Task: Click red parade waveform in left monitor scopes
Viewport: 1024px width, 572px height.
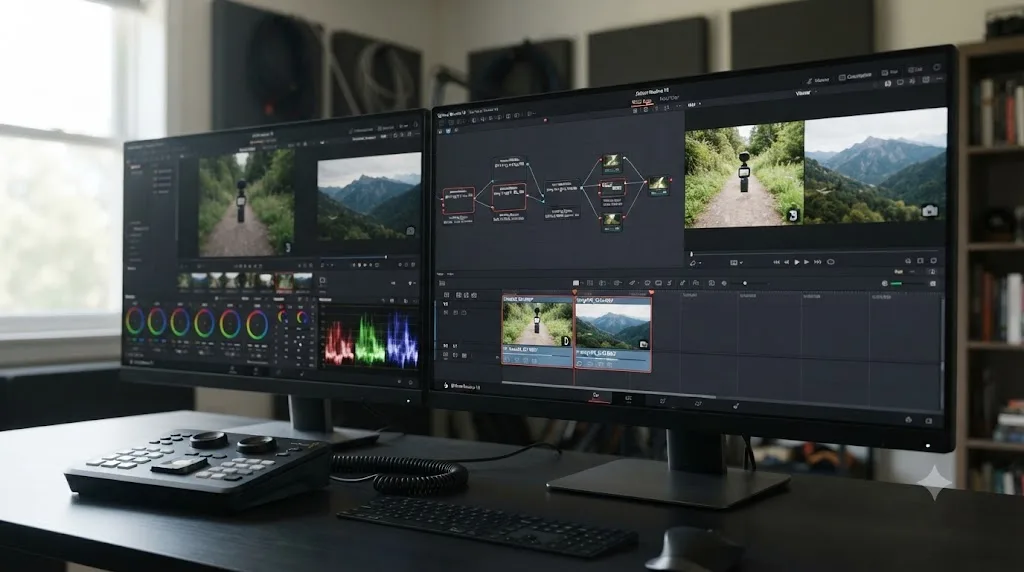Action: point(339,344)
